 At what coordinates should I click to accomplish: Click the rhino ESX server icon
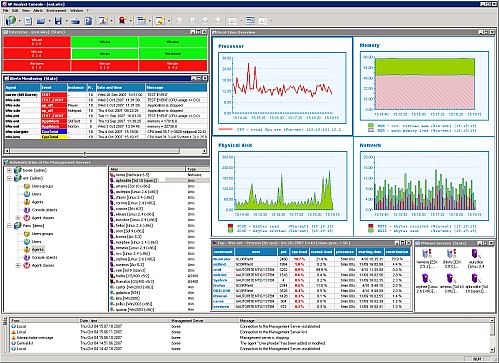pyautogui.click(x=451, y=254)
